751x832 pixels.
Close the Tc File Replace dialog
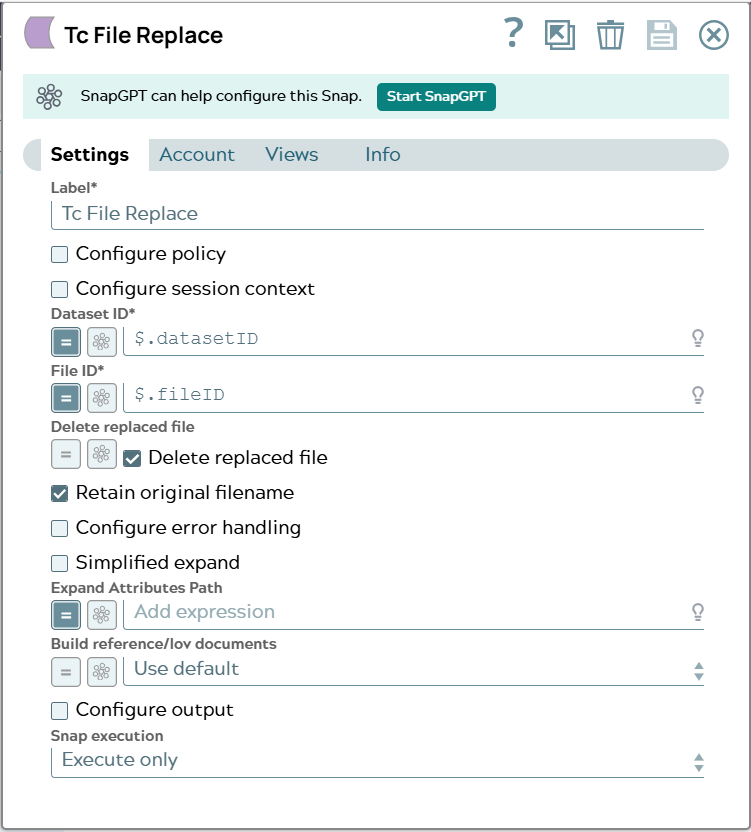(x=713, y=36)
